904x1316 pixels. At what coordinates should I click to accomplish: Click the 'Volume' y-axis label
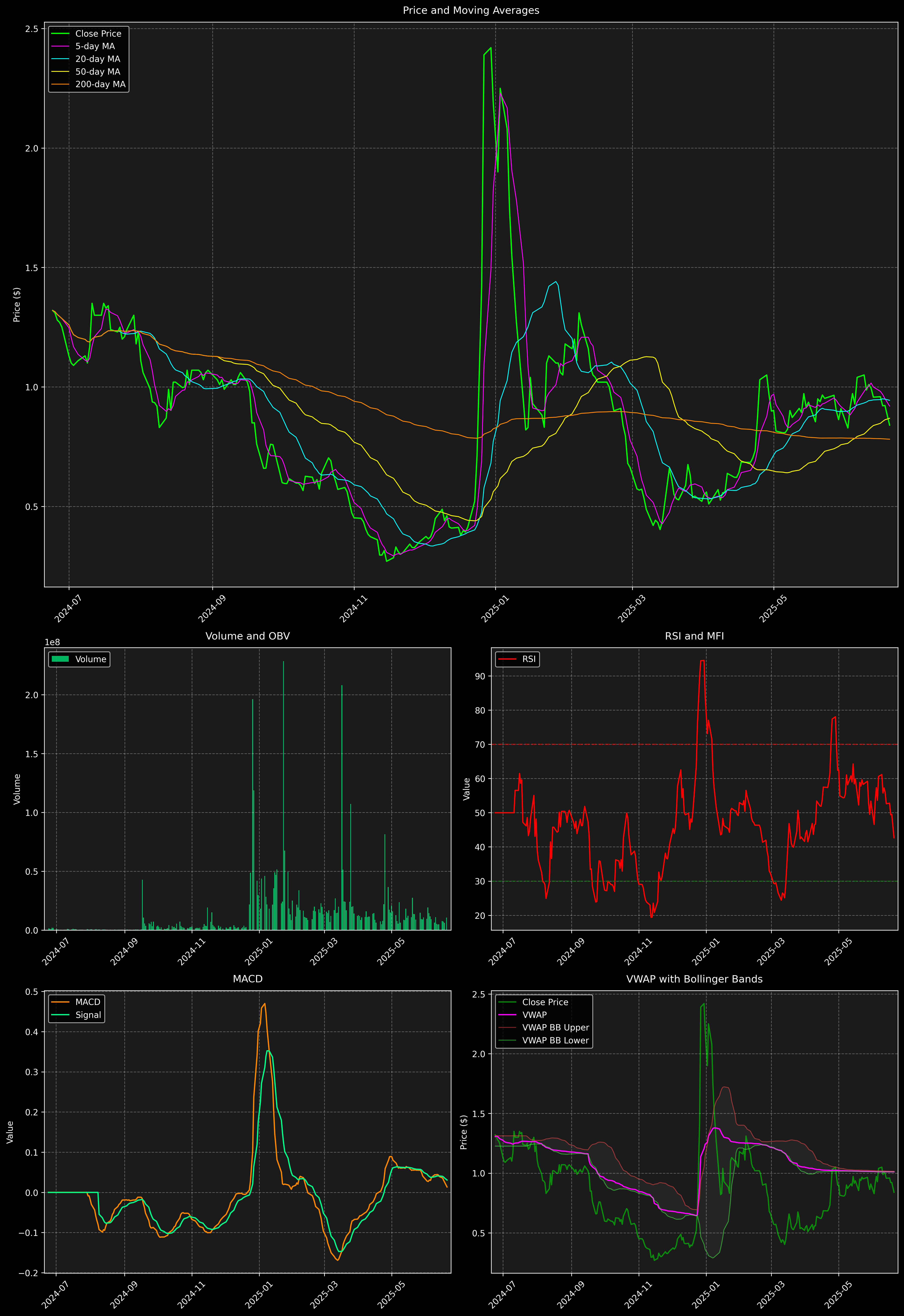click(x=17, y=789)
